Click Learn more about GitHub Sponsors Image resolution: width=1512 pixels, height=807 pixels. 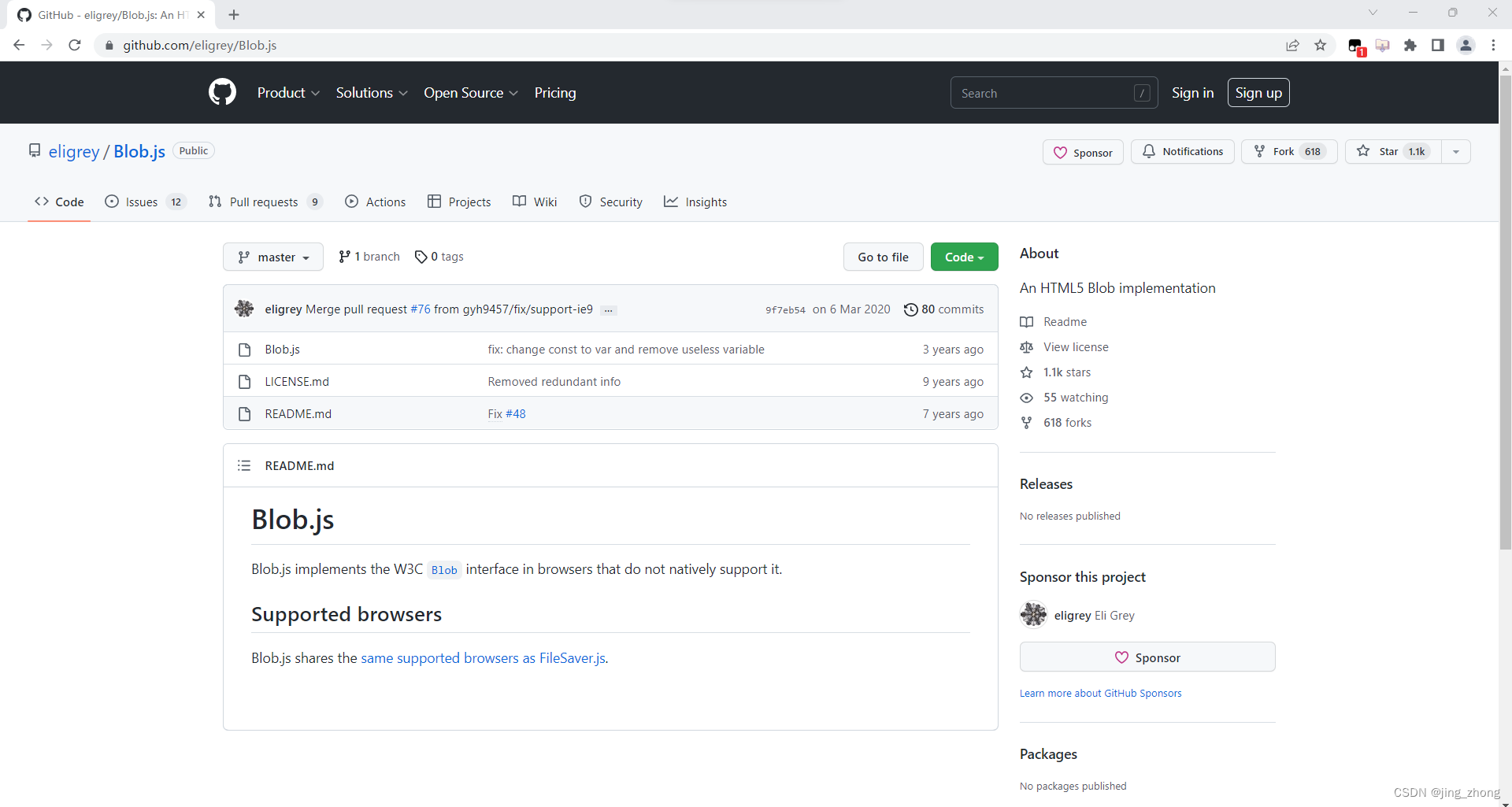[x=1100, y=694]
